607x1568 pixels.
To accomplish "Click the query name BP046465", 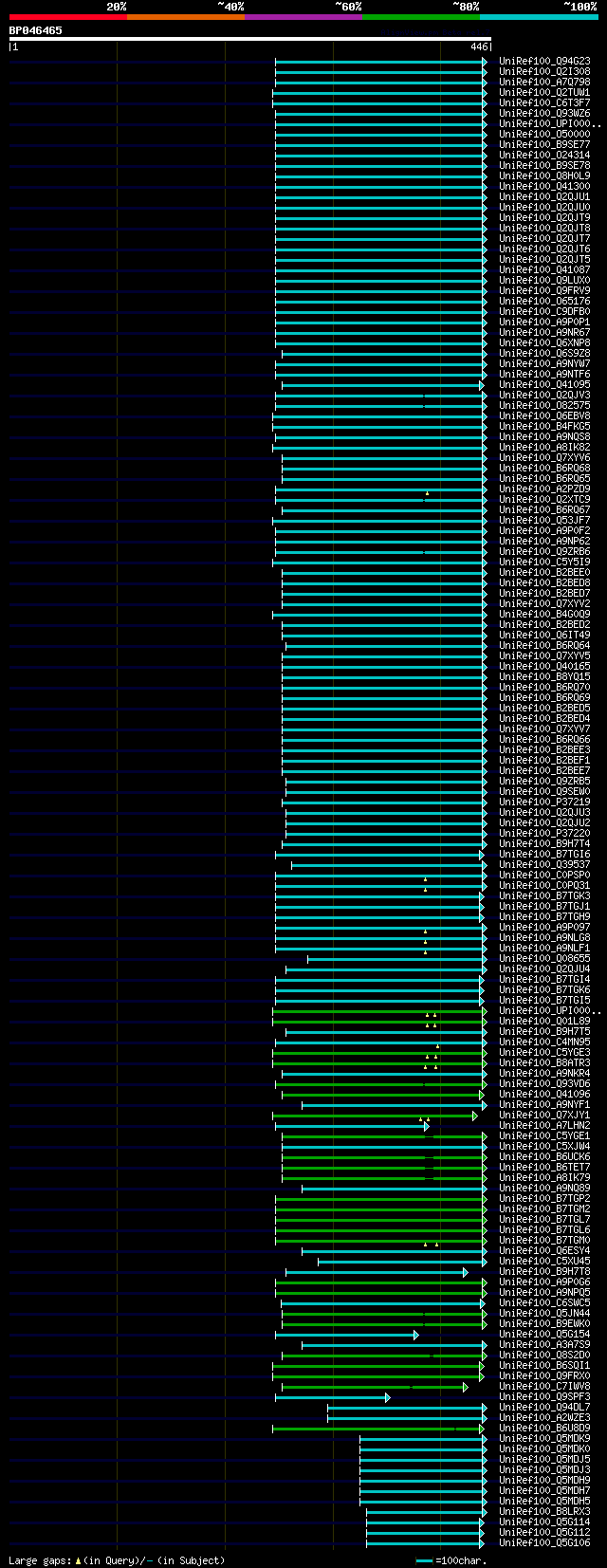I will (x=36, y=30).
